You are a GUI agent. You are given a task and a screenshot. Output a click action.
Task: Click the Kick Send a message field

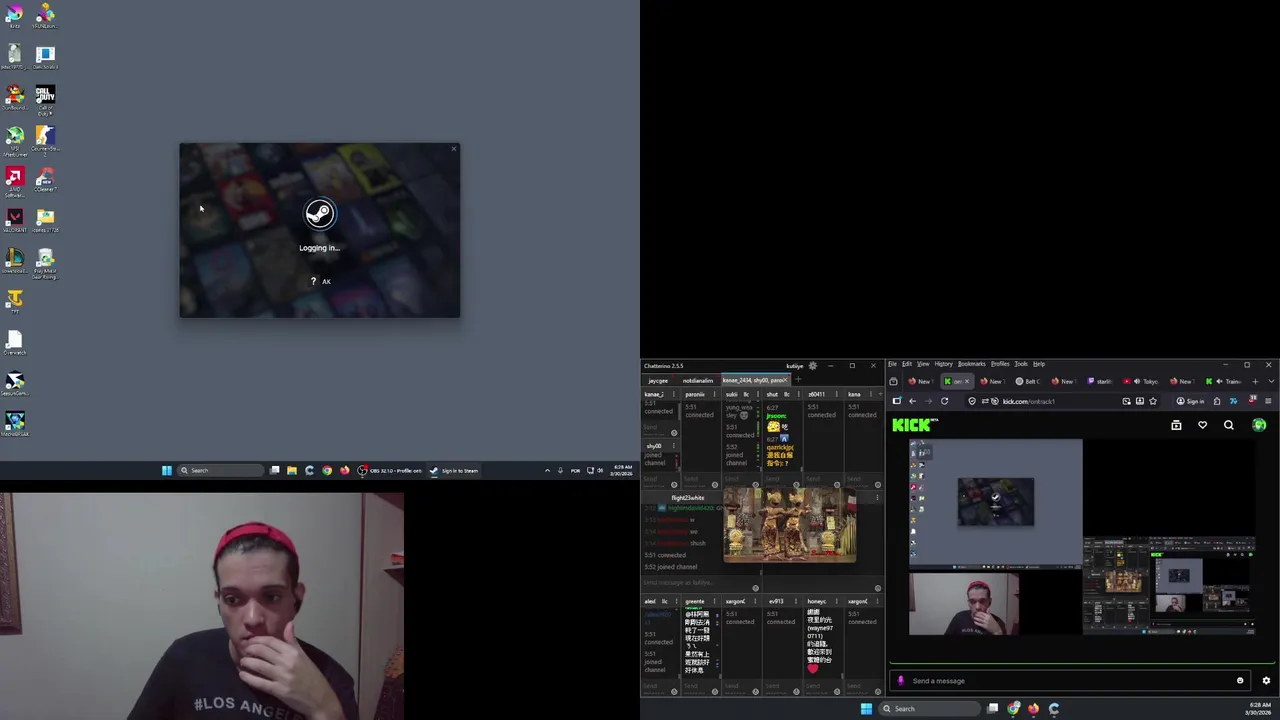[x=1070, y=681]
